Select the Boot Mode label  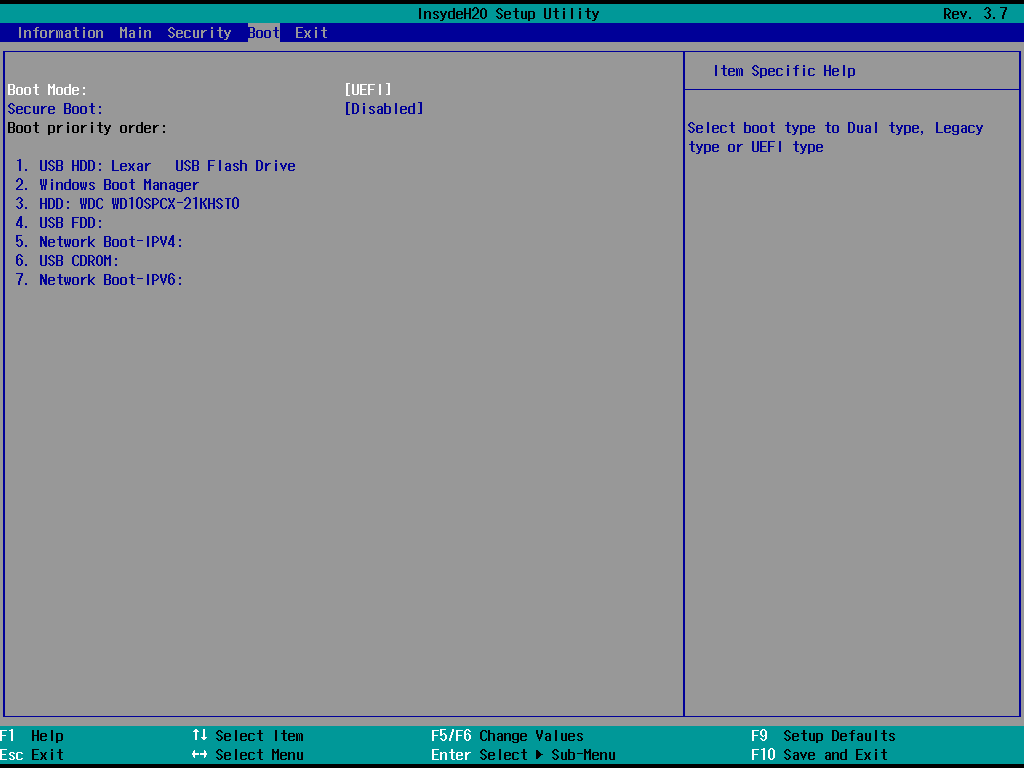(x=47, y=89)
